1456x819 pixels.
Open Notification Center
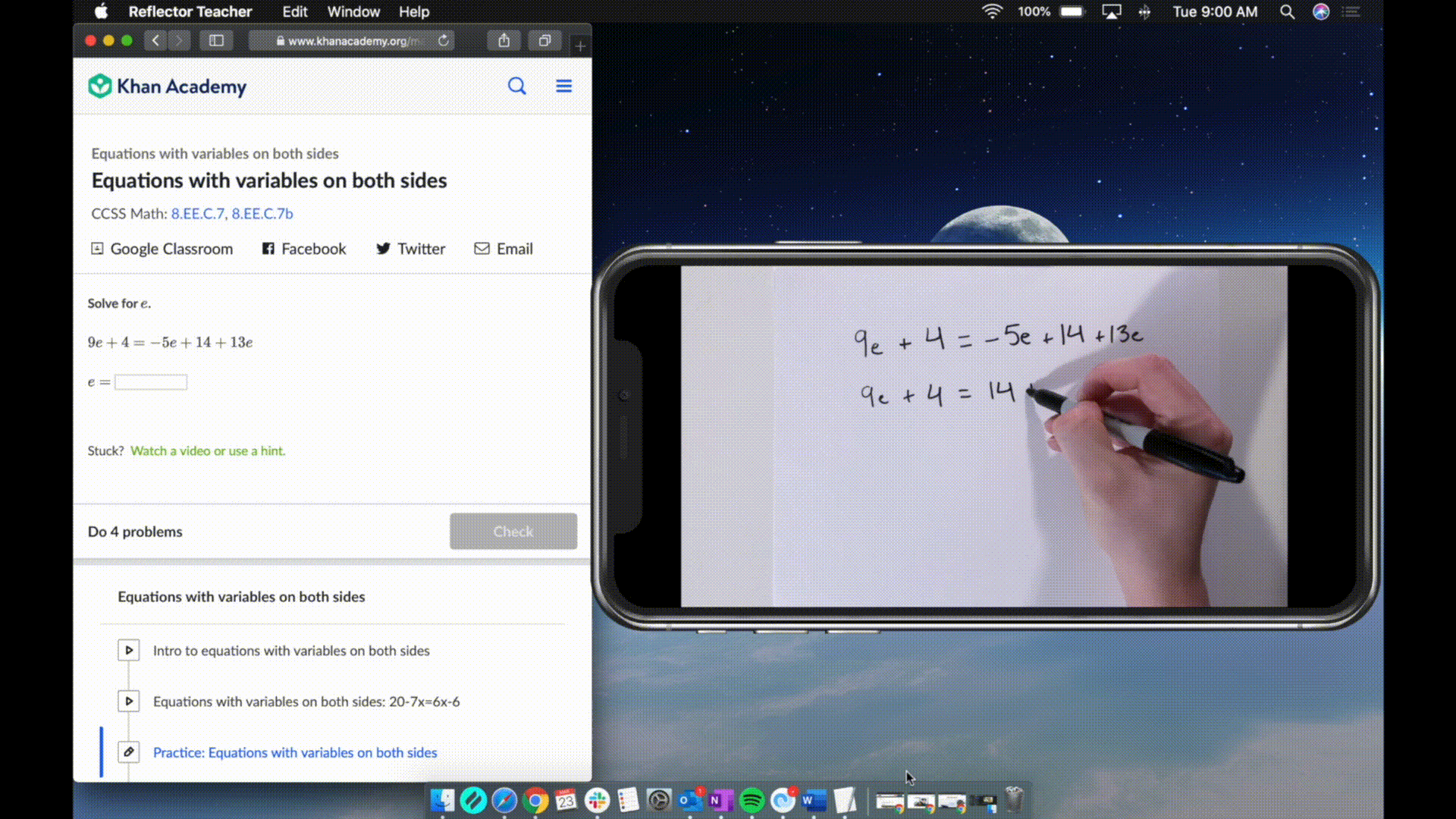coord(1351,11)
